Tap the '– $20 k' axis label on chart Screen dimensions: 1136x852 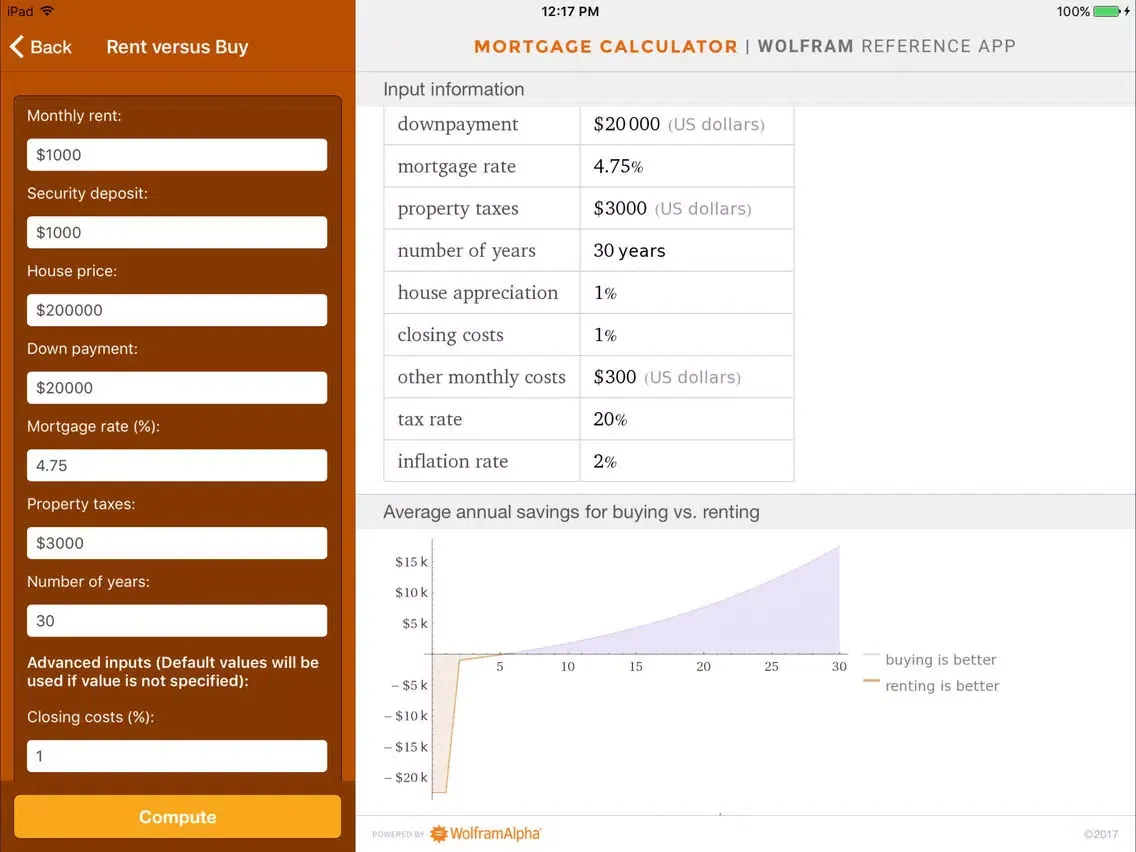click(406, 777)
